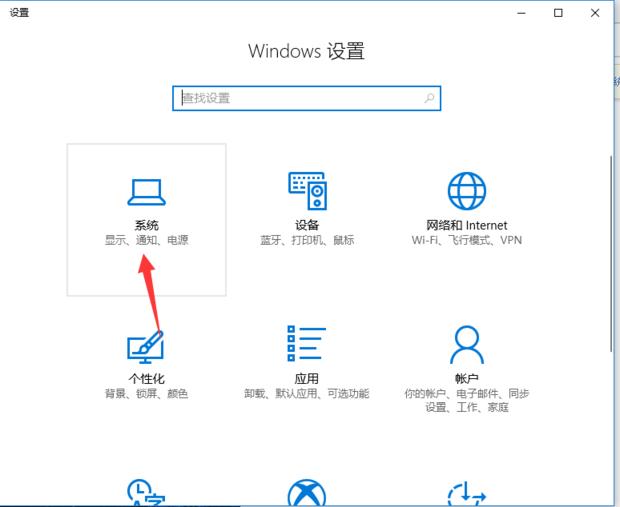
Task: Click the Wi-Fi、飞行模式、VPN description
Action: 467,240
